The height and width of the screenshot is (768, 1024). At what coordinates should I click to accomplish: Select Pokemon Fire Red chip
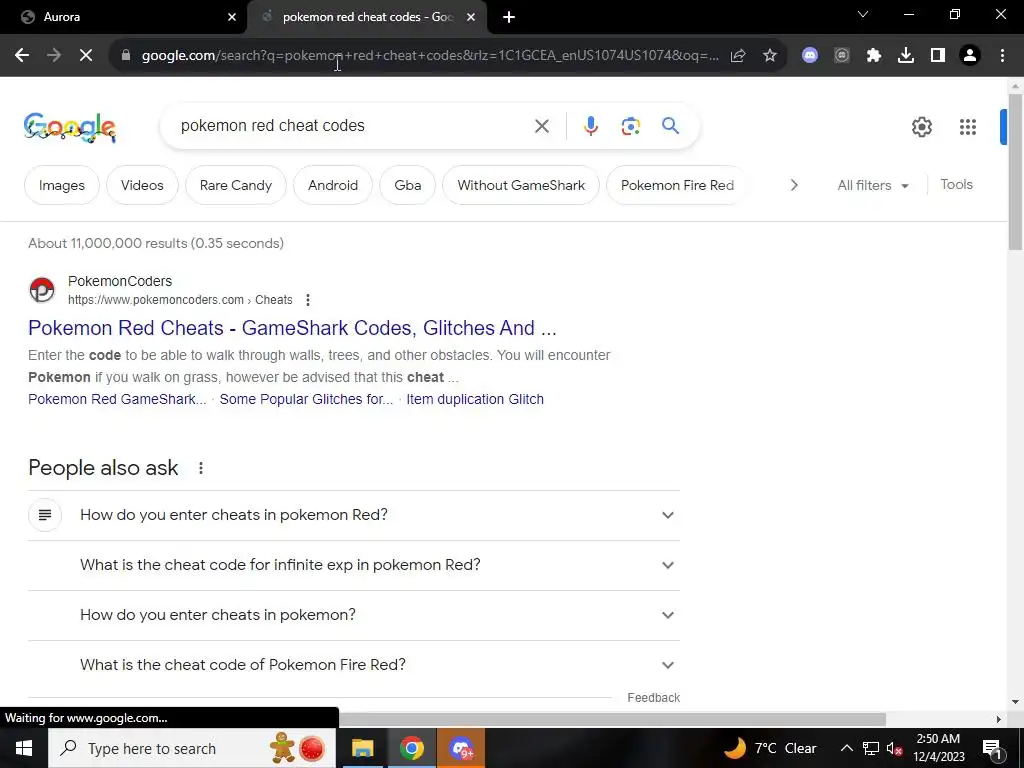(x=677, y=185)
